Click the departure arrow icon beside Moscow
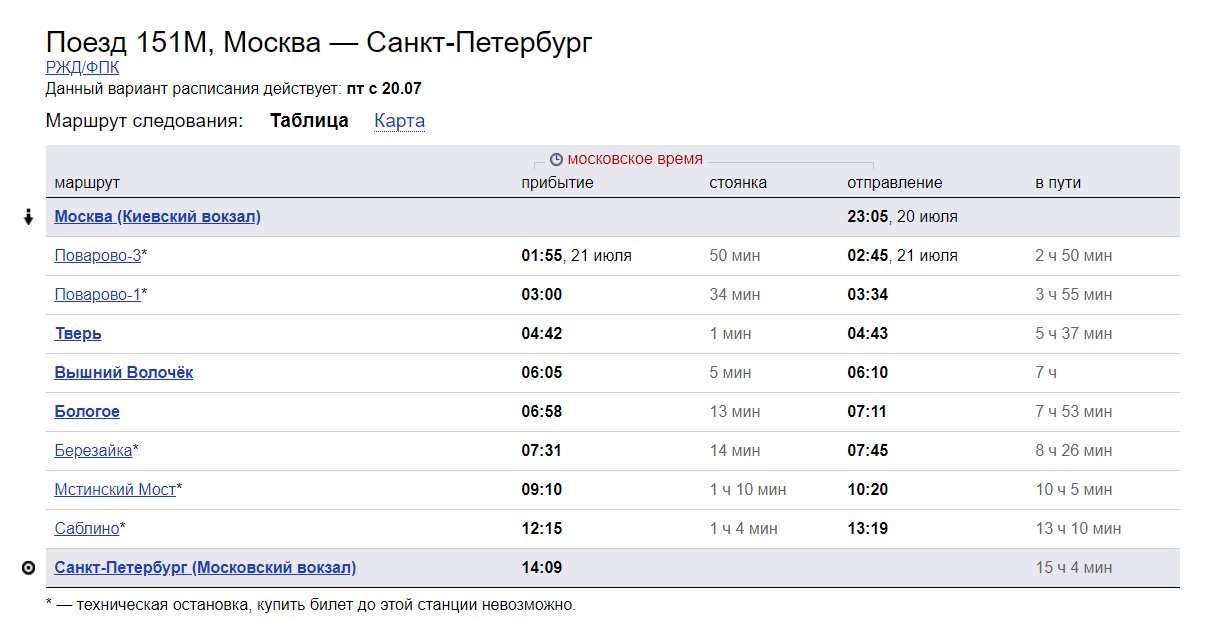 [x=29, y=217]
